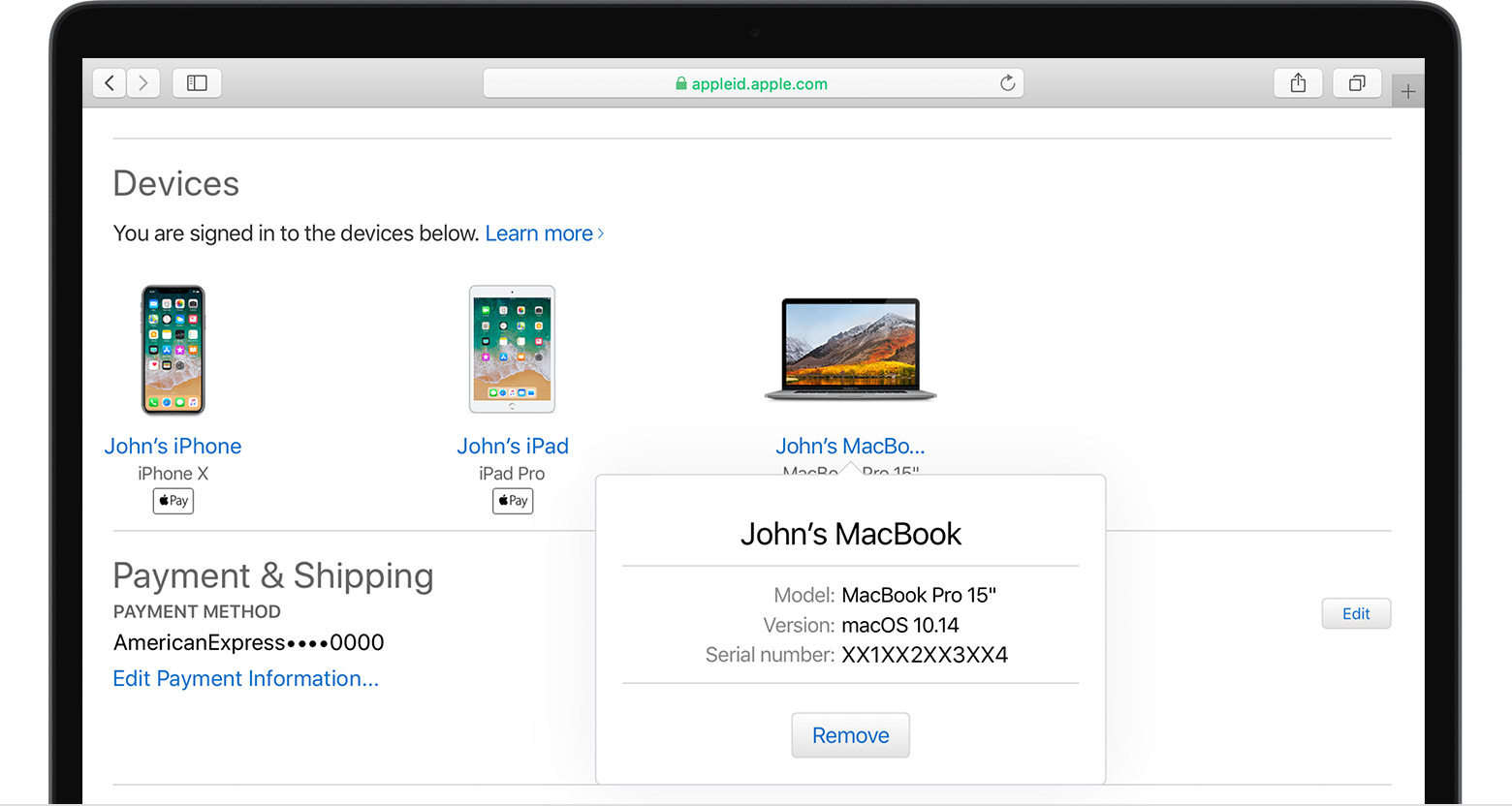Click the iPad Pro model label
This screenshot has width=1512, height=806.
[512, 474]
